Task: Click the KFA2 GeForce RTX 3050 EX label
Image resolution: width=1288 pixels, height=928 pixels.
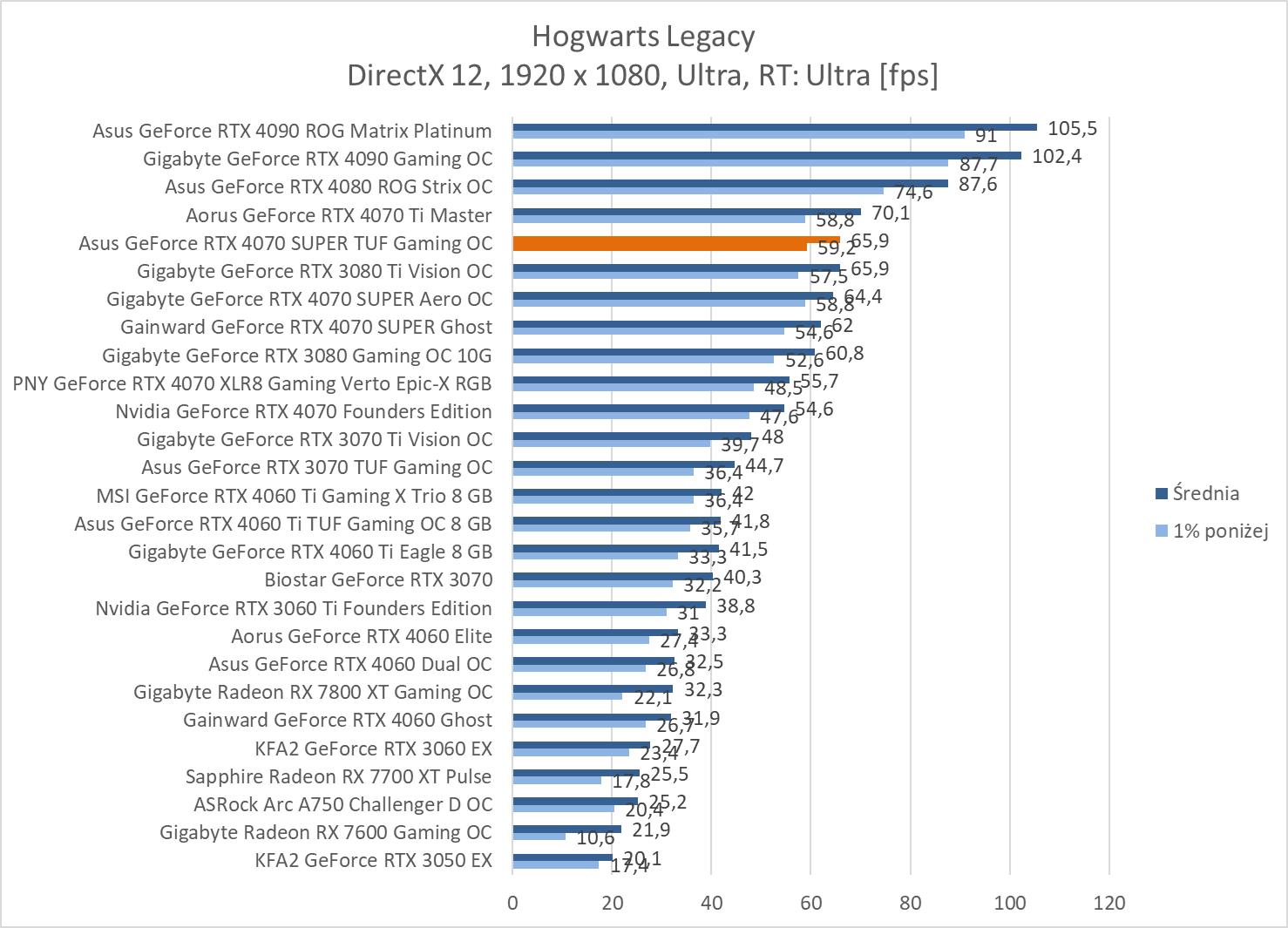Action: tap(373, 860)
